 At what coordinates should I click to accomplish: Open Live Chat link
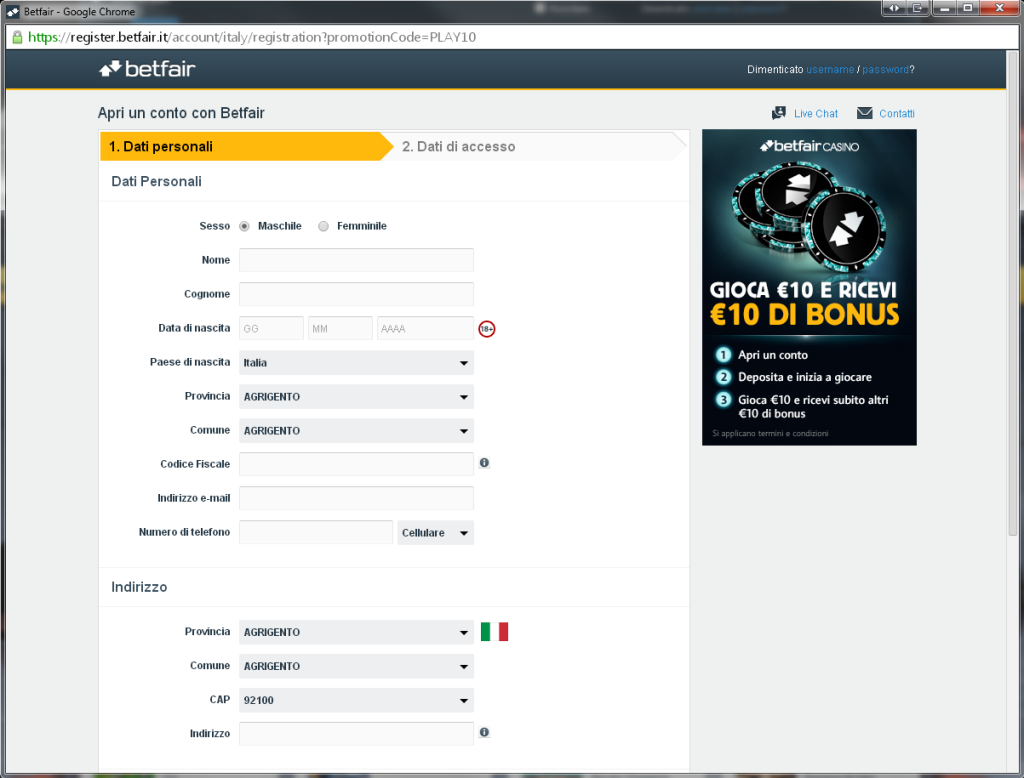coord(816,114)
